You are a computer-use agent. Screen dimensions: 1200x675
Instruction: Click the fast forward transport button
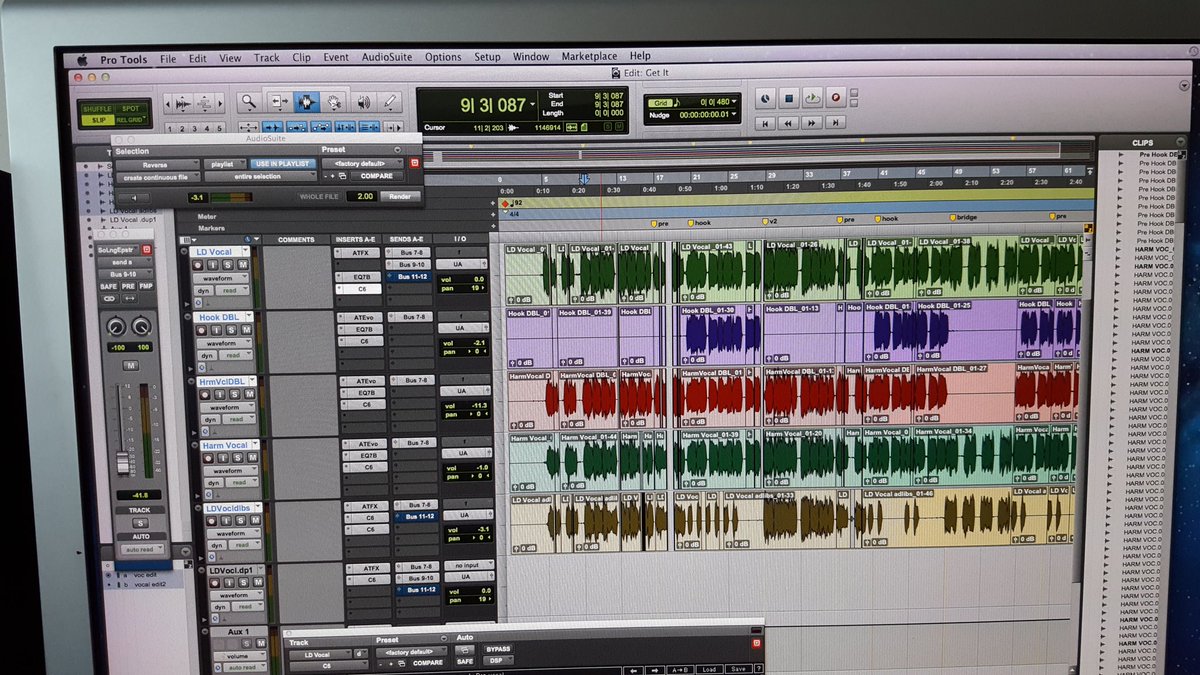812,123
